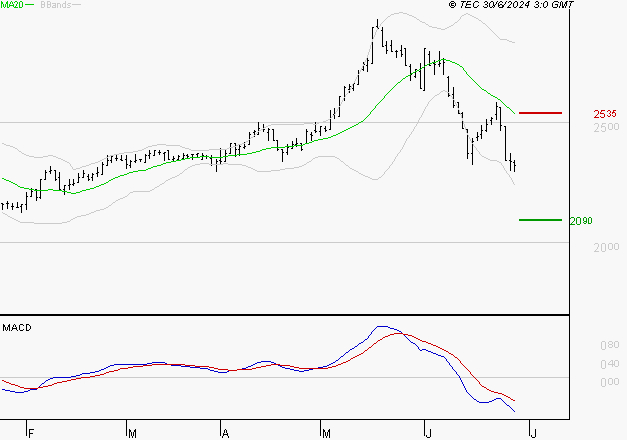Click the TEC 30/6/2024 copyright text
Viewport: 627px width, 440px height.
point(511,5)
